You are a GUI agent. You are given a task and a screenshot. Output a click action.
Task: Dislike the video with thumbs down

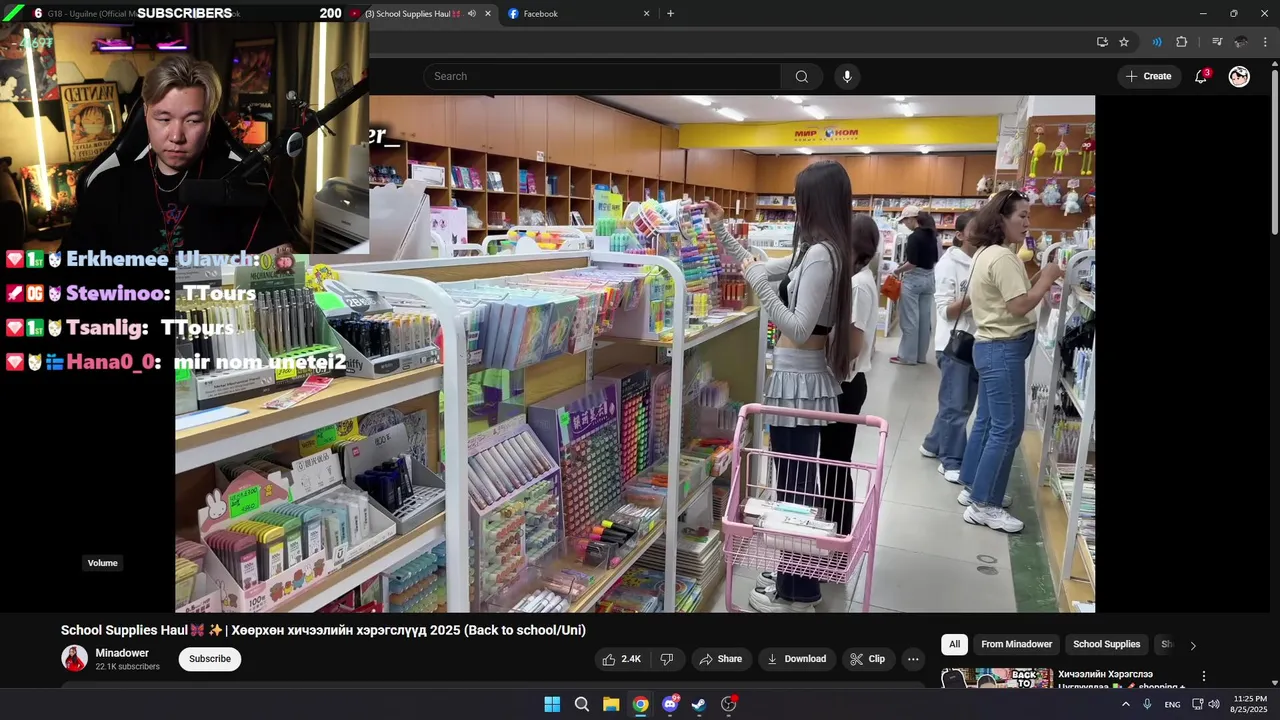click(666, 659)
